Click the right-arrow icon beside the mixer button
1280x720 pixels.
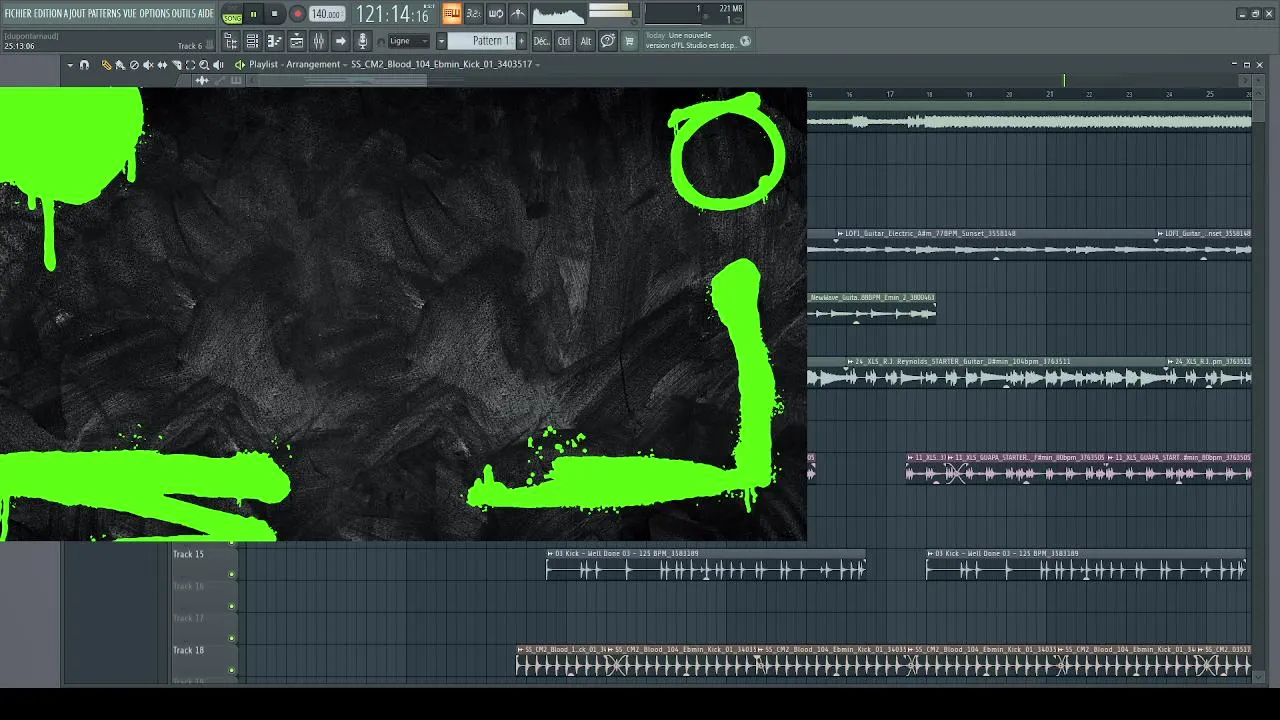(x=340, y=41)
